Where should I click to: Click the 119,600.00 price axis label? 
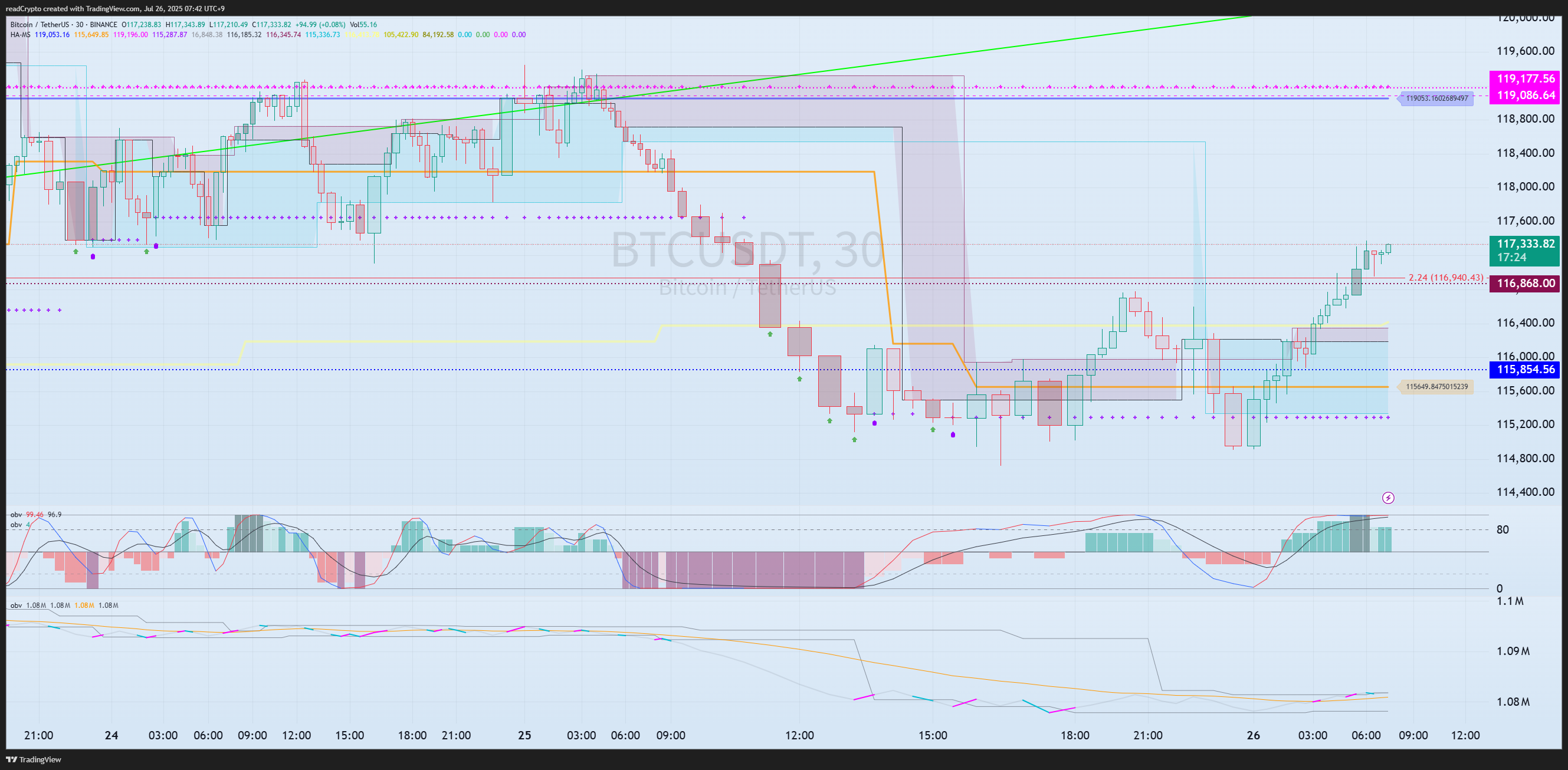(x=1525, y=51)
